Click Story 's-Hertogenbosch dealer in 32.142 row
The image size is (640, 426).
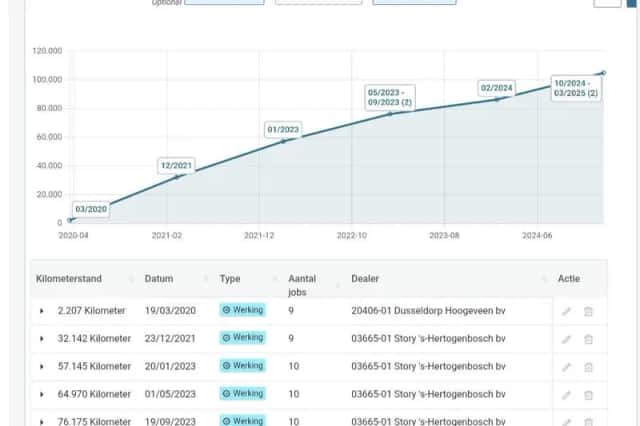[428, 339]
